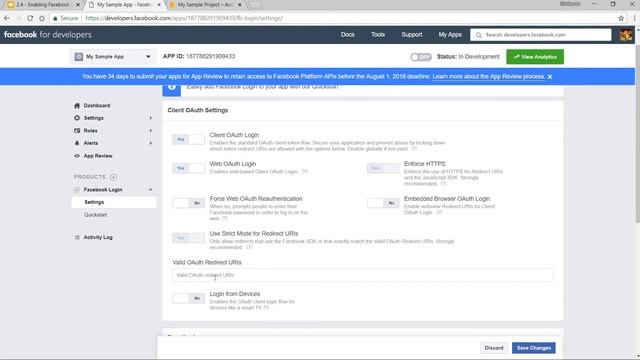Click the browser address bar URL

[x=184, y=18]
